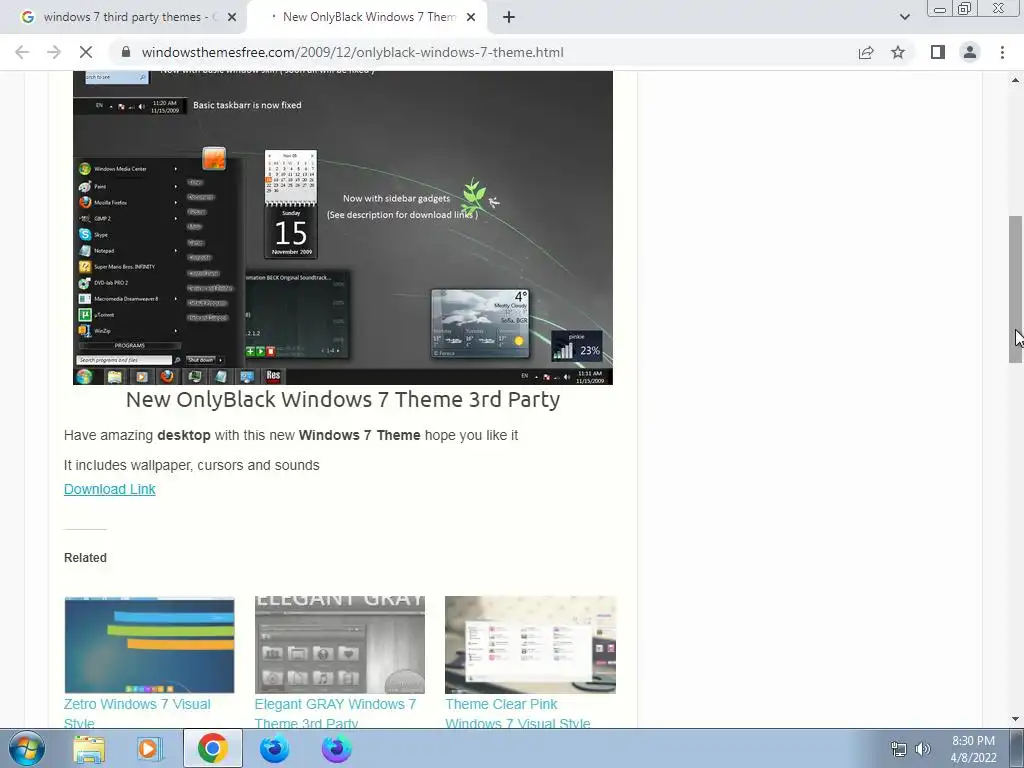
Task: Click the Related section label
Action: tap(85, 558)
